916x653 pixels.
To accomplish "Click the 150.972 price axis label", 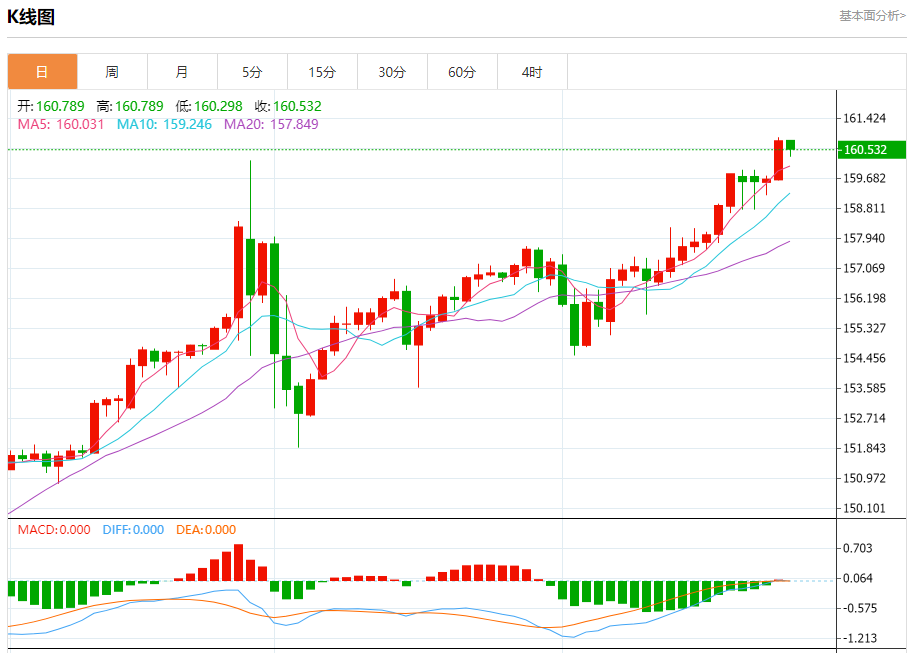I will tap(864, 478).
